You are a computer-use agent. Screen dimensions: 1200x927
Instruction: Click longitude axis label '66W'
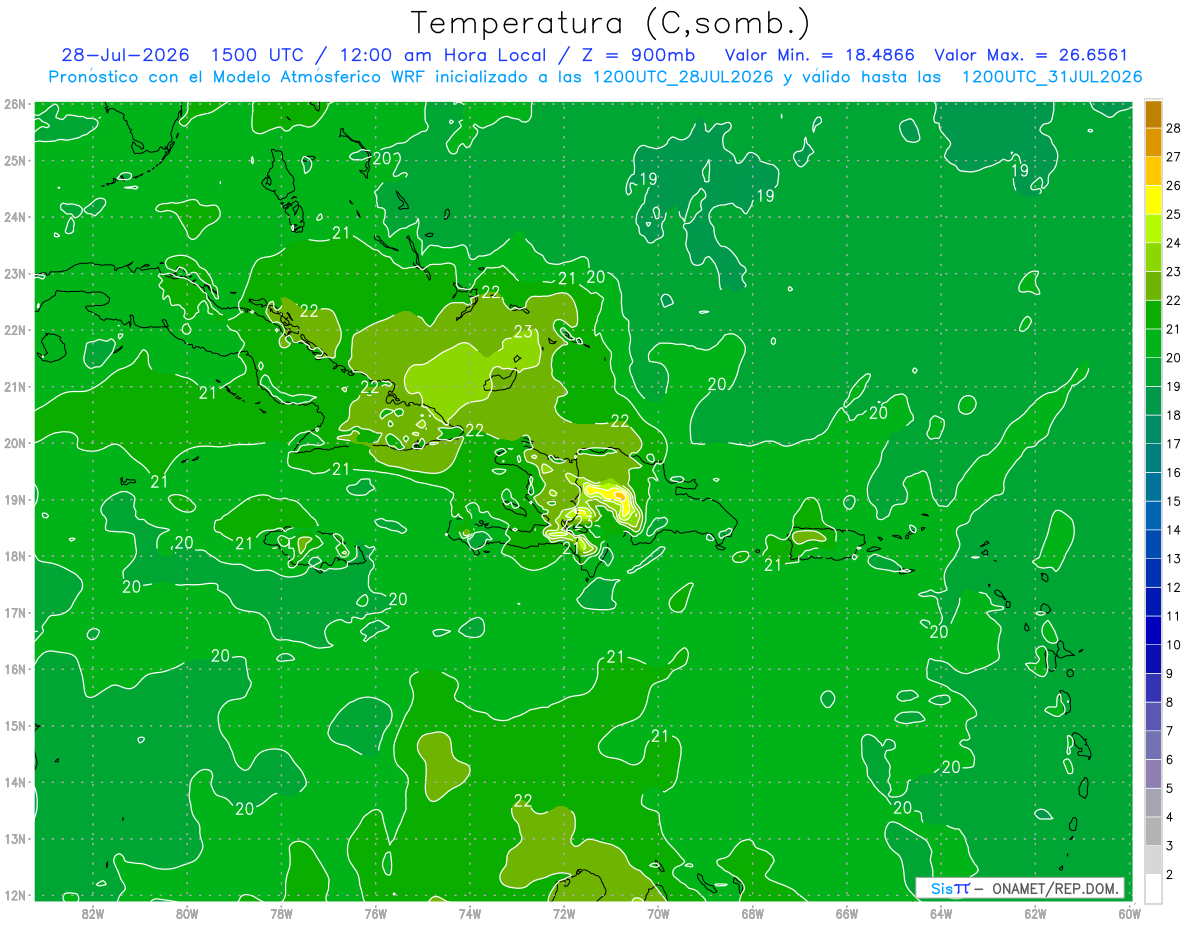(x=847, y=913)
